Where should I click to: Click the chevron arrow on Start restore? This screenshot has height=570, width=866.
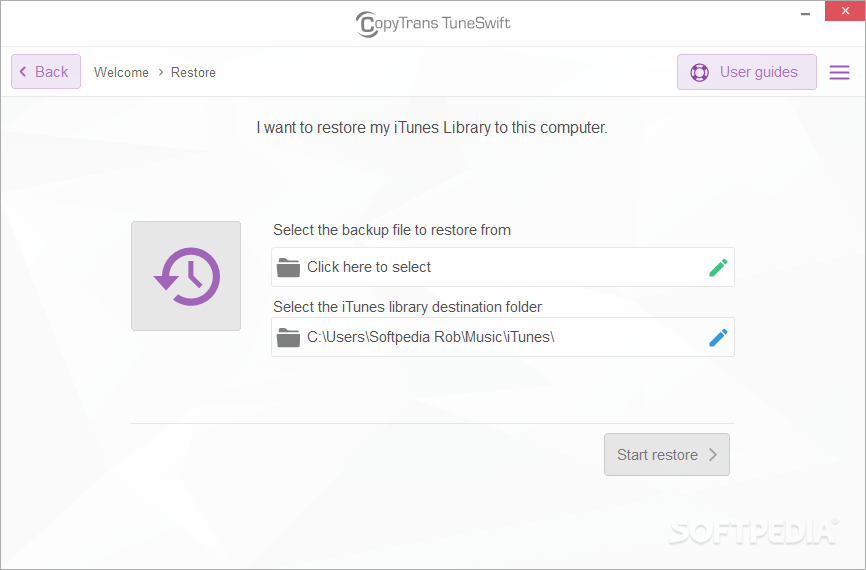pyautogui.click(x=713, y=455)
